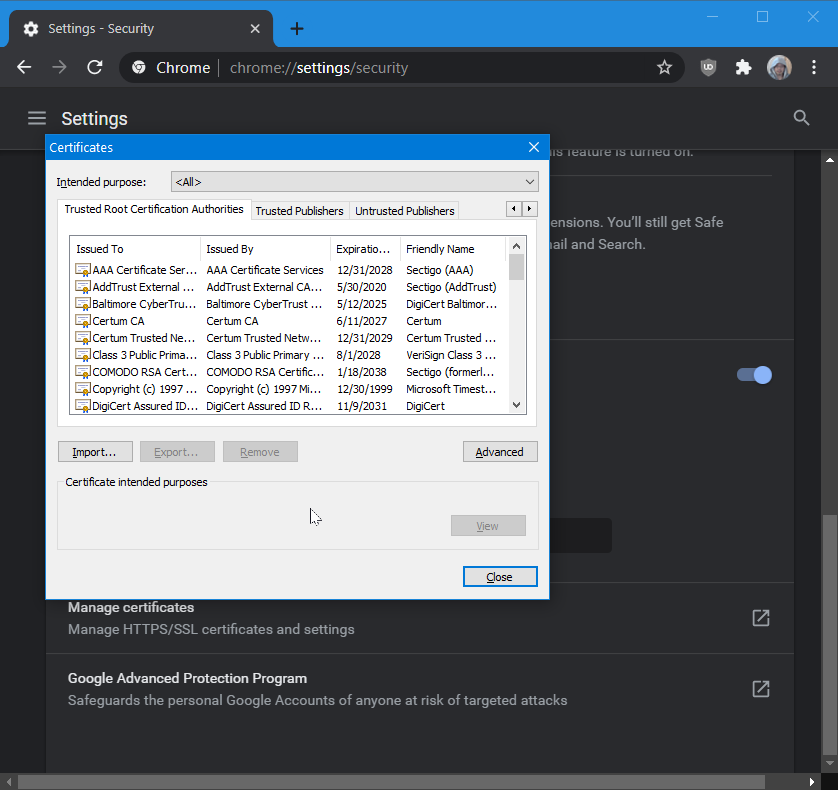Select the Copyright (c) 1997 certificate row
The height and width of the screenshot is (790, 838).
pos(289,389)
